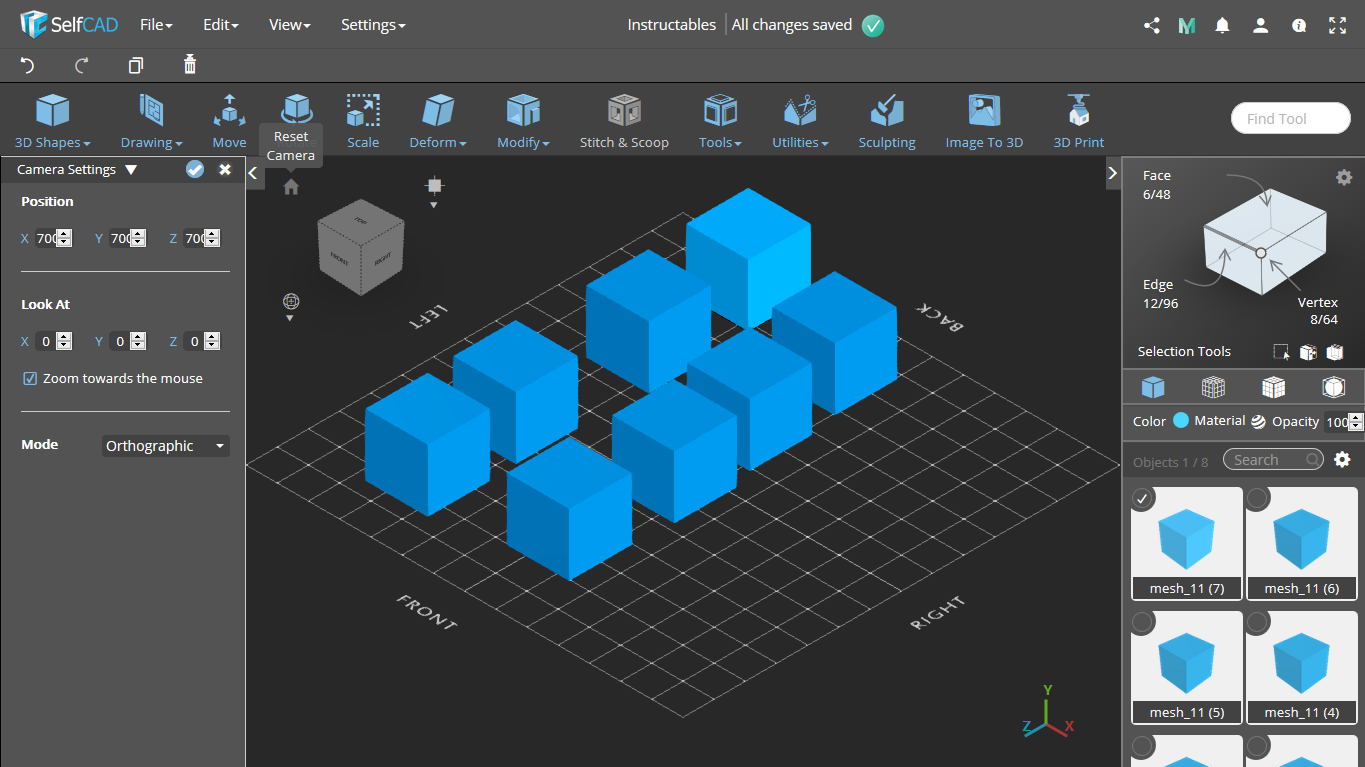This screenshot has width=1365, height=767.
Task: Click the Delete trash icon
Action: [190, 65]
